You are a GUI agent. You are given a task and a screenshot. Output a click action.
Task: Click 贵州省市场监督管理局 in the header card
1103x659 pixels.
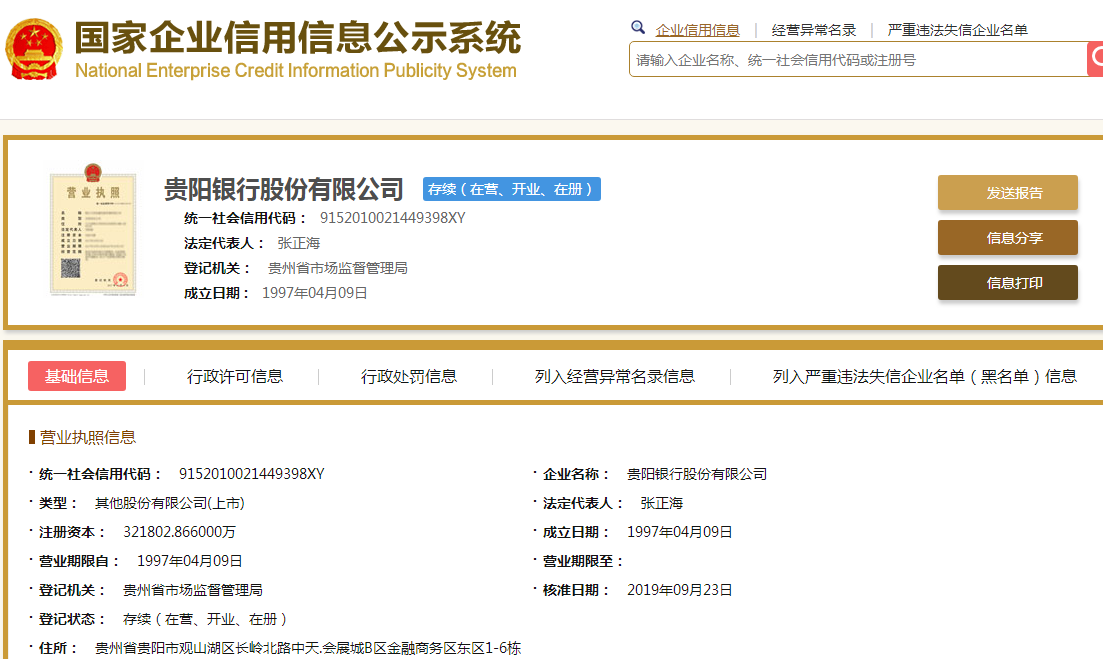(x=338, y=268)
